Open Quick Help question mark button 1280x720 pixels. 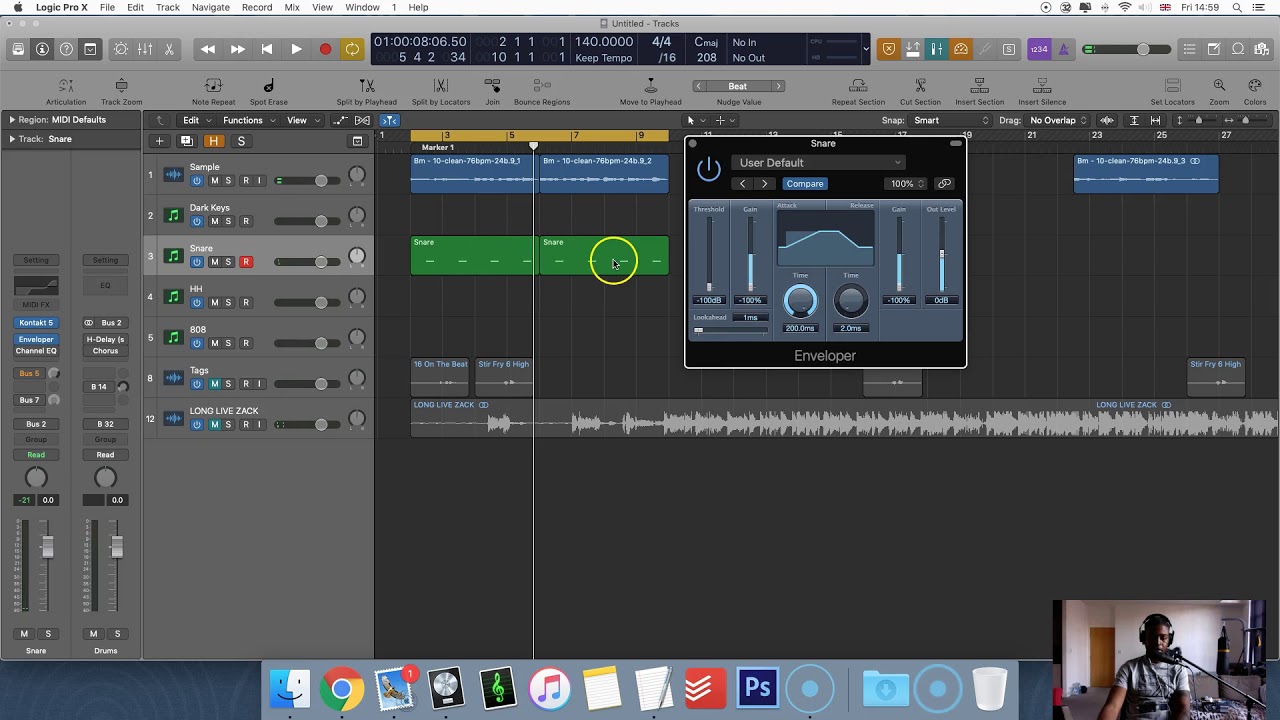pos(66,49)
